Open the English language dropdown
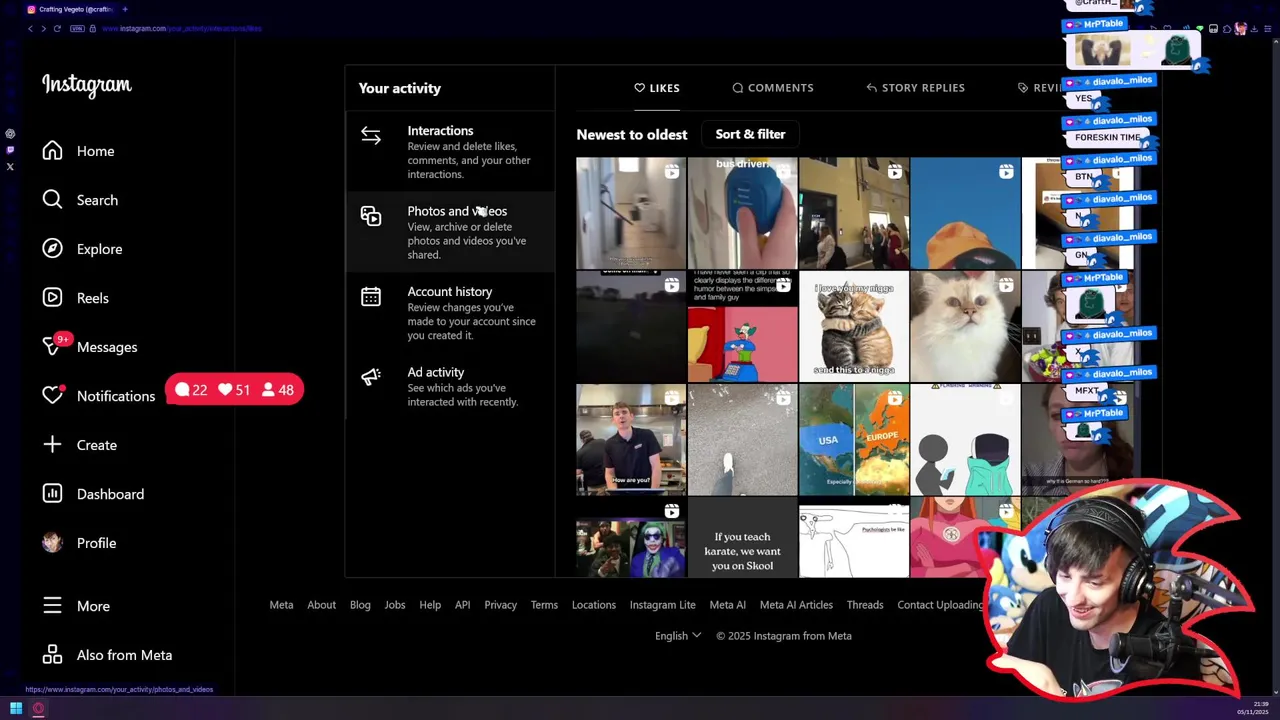Screen dimensions: 1280x720 pyautogui.click(x=677, y=636)
